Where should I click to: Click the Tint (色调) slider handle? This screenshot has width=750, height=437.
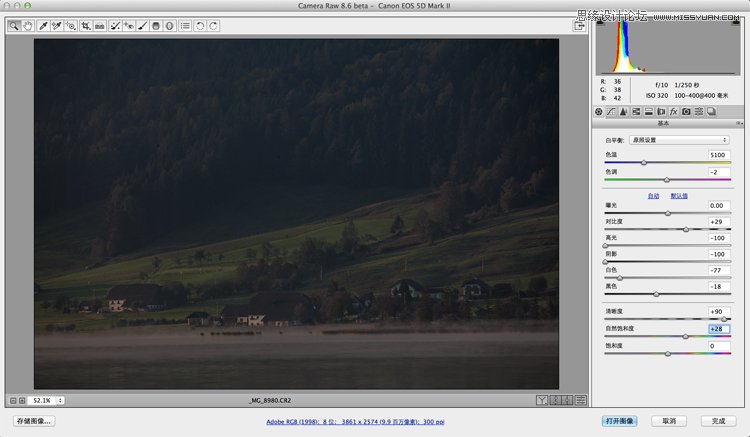[667, 180]
